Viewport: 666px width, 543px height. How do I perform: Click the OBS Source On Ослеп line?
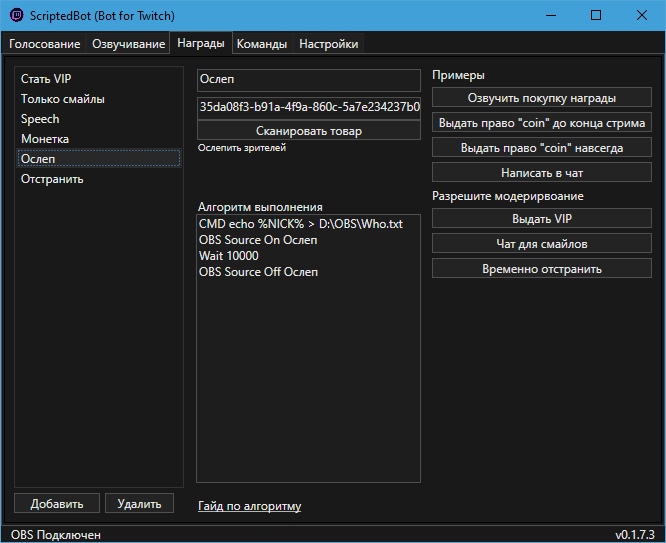pos(258,240)
